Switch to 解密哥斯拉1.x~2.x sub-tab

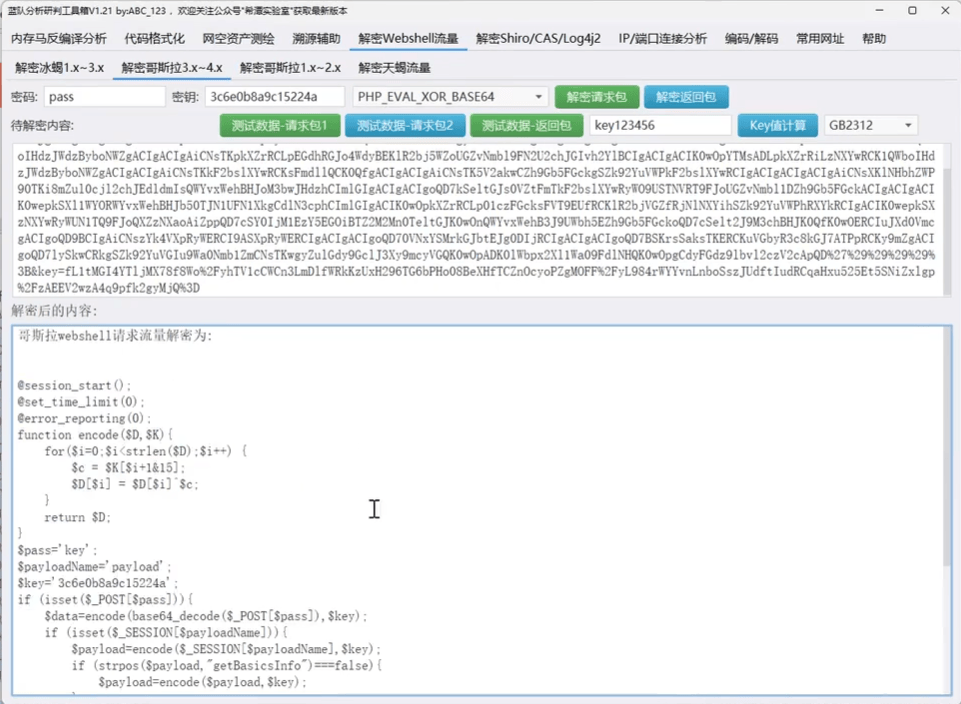(x=291, y=67)
